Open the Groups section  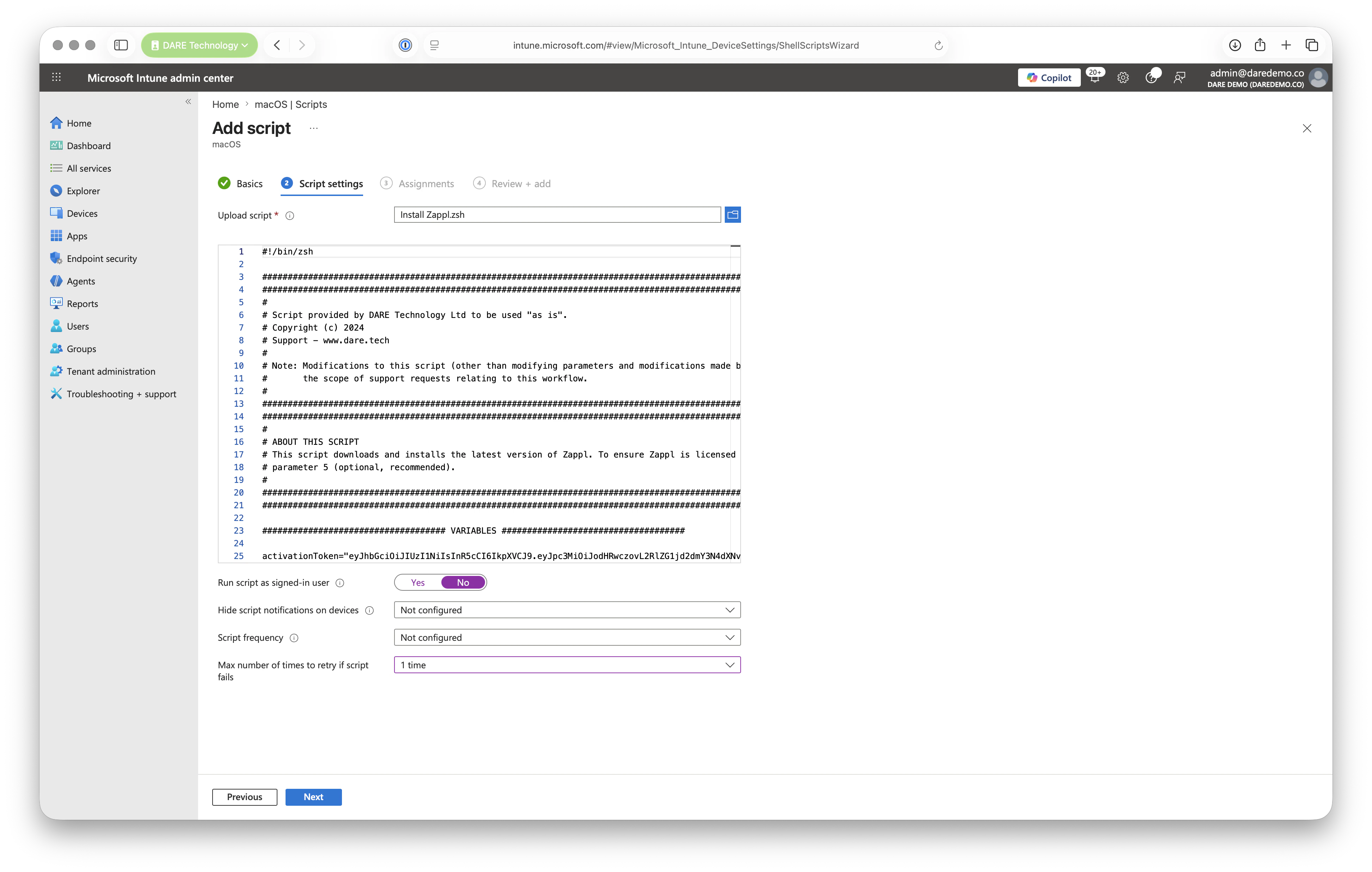80,349
